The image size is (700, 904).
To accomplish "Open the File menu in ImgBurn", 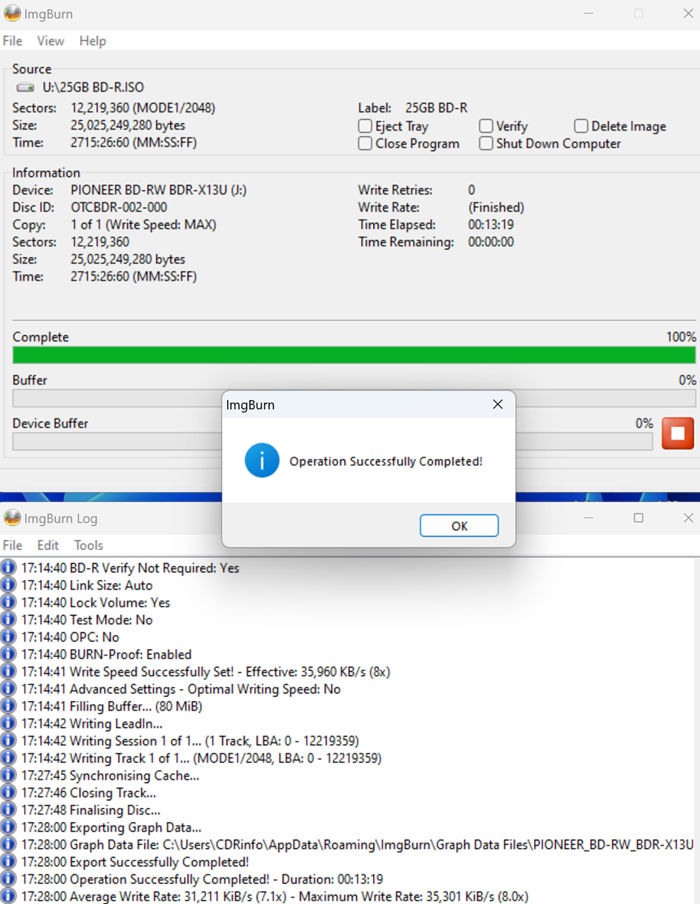I will point(13,41).
